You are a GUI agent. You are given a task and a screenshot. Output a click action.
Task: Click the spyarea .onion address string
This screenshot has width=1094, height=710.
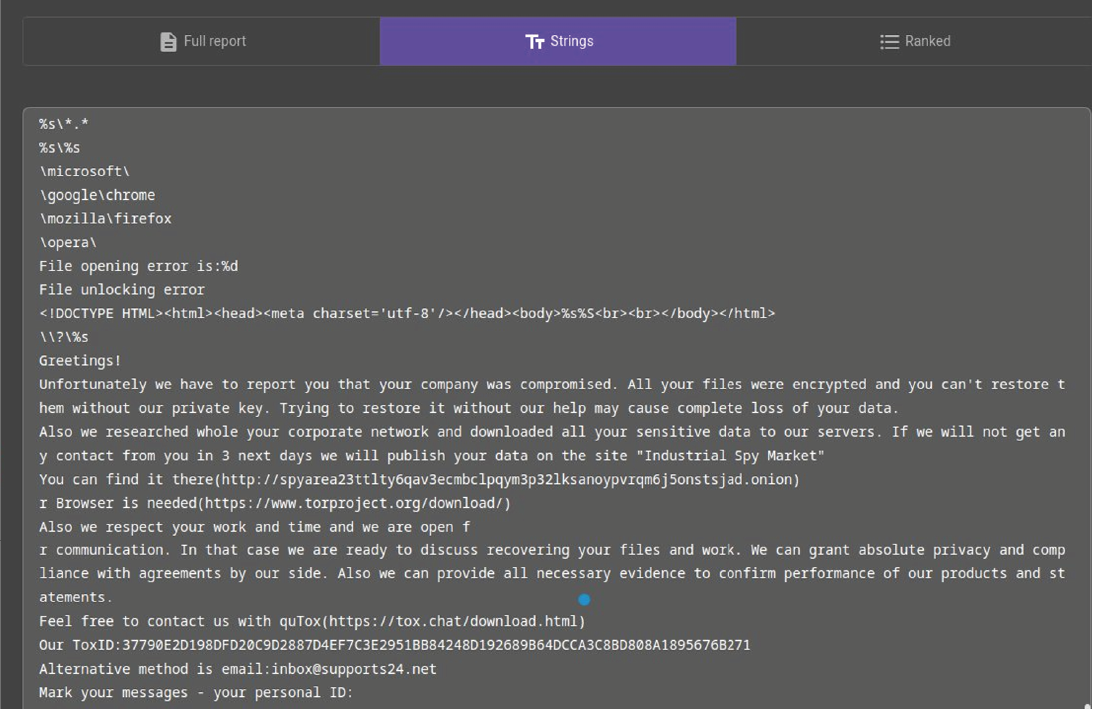(x=507, y=479)
